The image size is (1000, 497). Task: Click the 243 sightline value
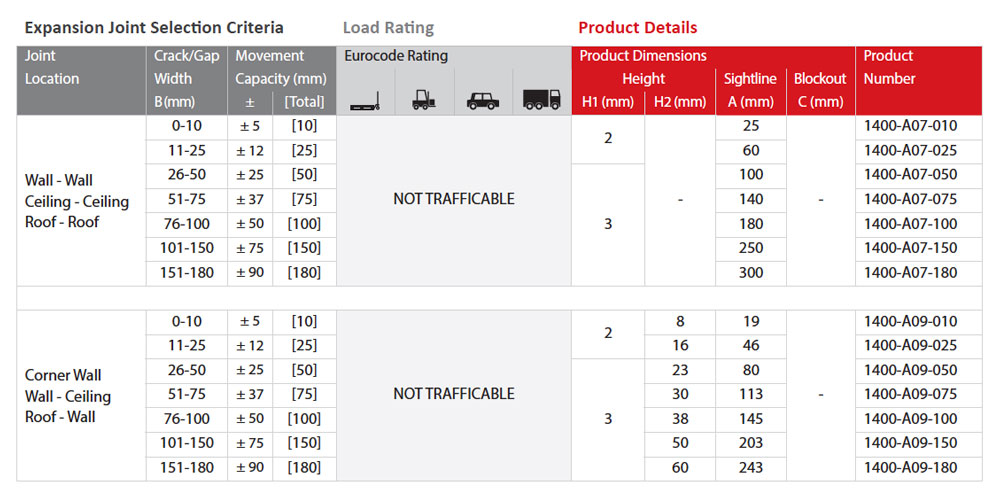751,468
